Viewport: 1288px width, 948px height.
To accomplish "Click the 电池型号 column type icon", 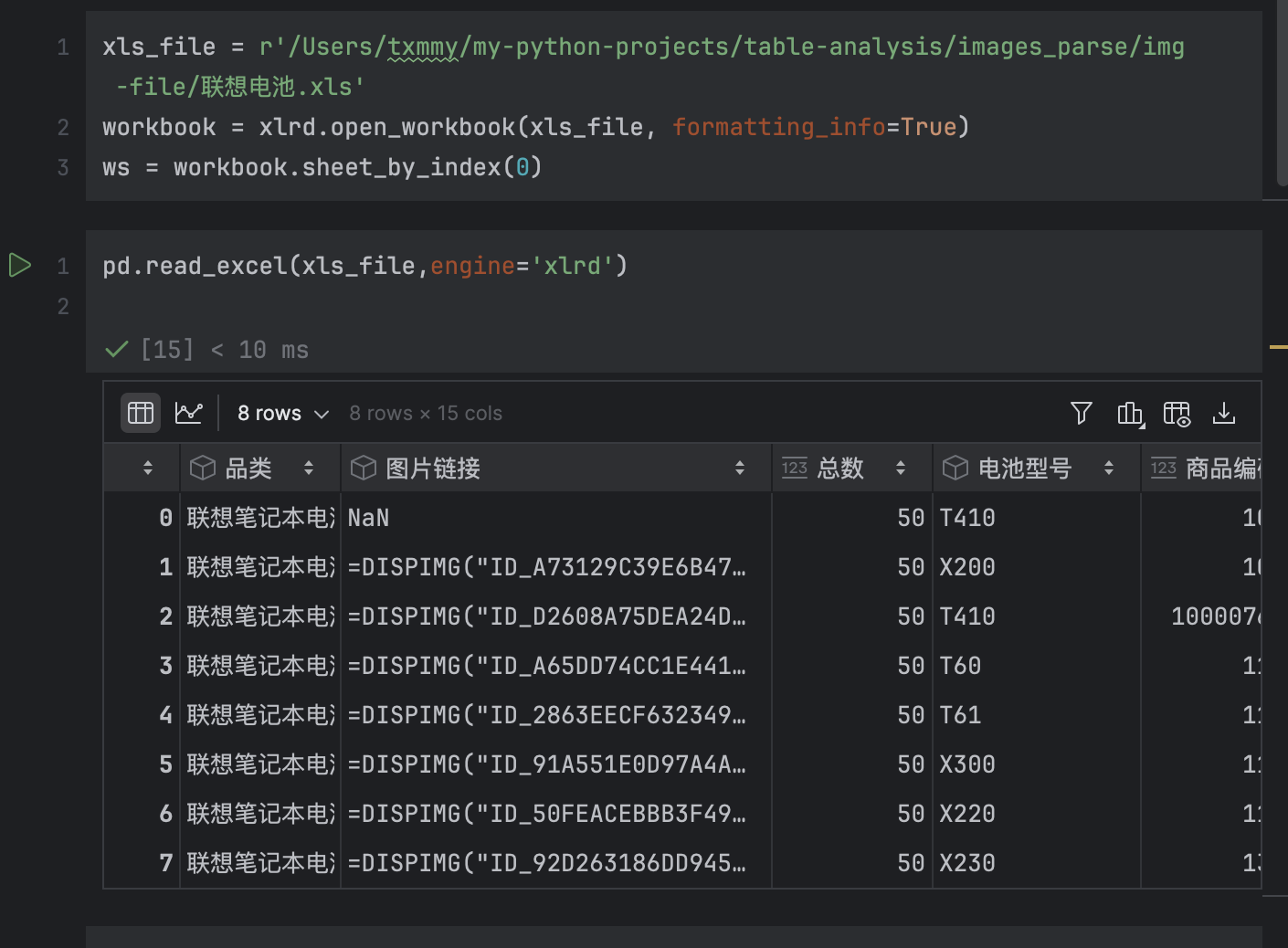I will tap(955, 468).
